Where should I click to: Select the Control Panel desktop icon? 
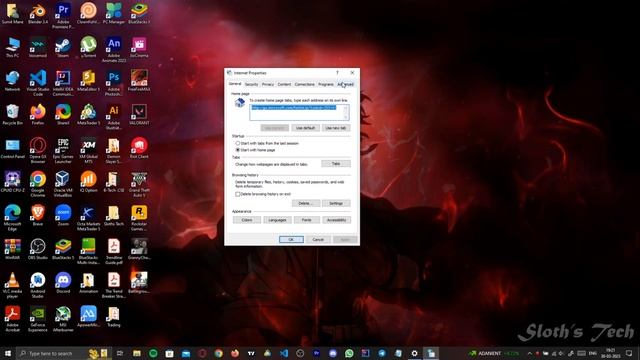tap(12, 149)
